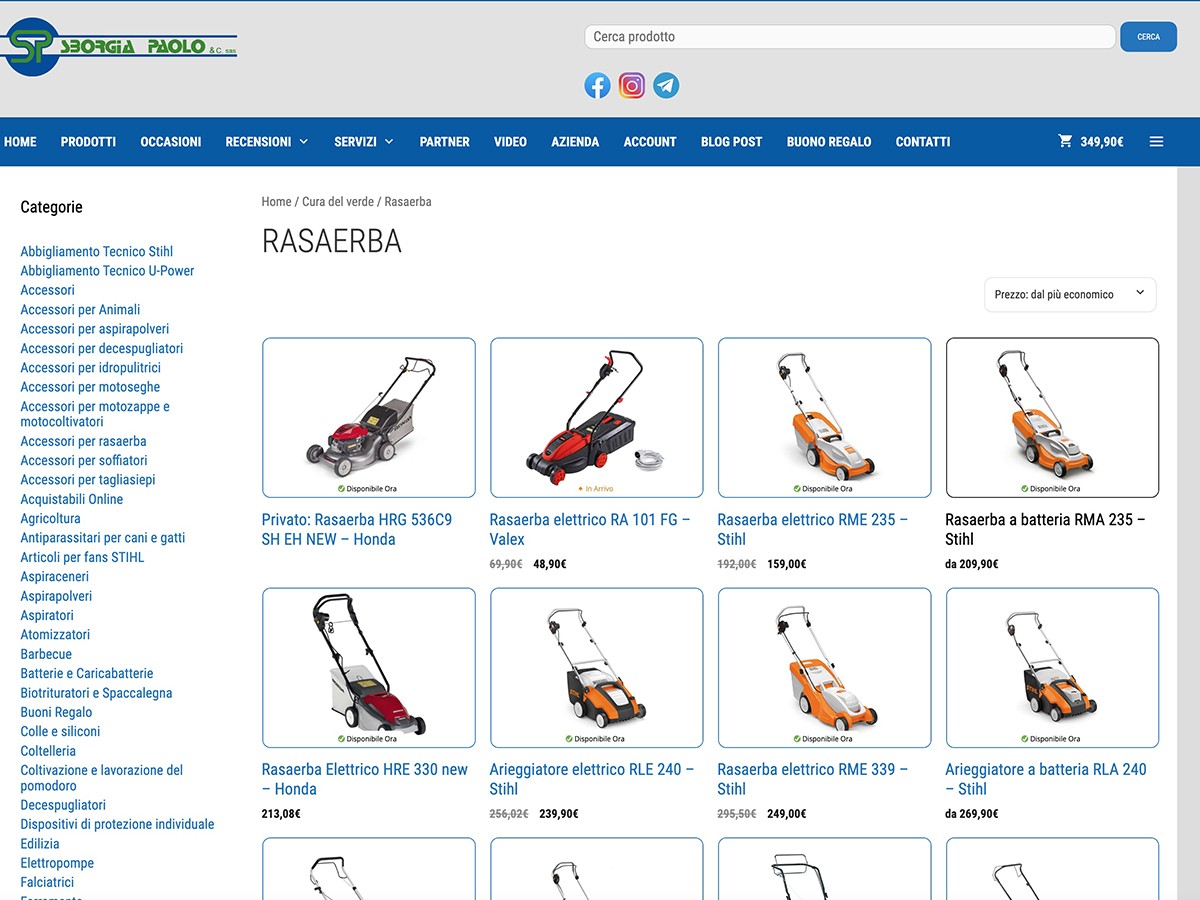Select Accessori per decespugliatori category

102,349
